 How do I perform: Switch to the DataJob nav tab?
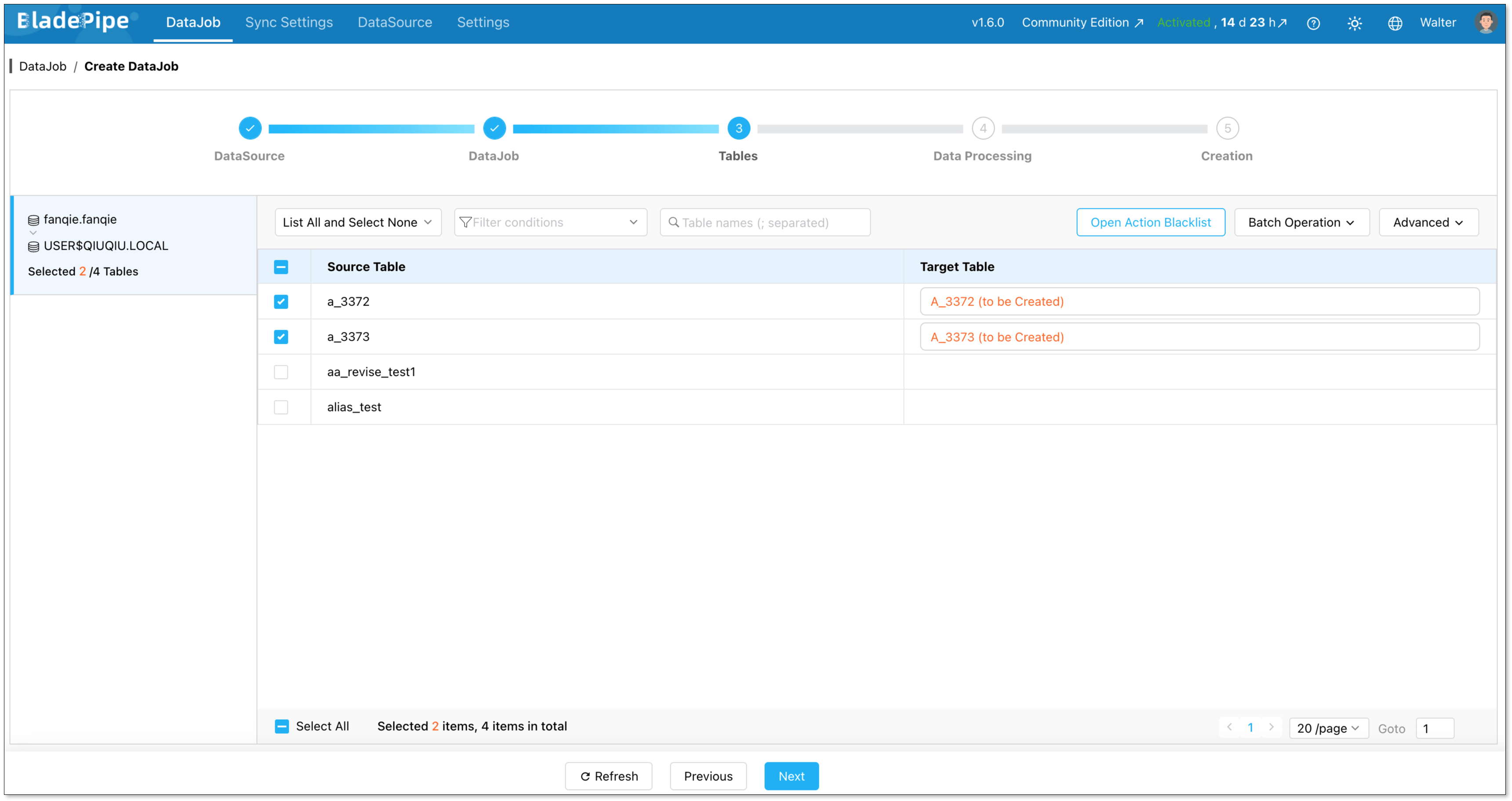click(x=193, y=22)
